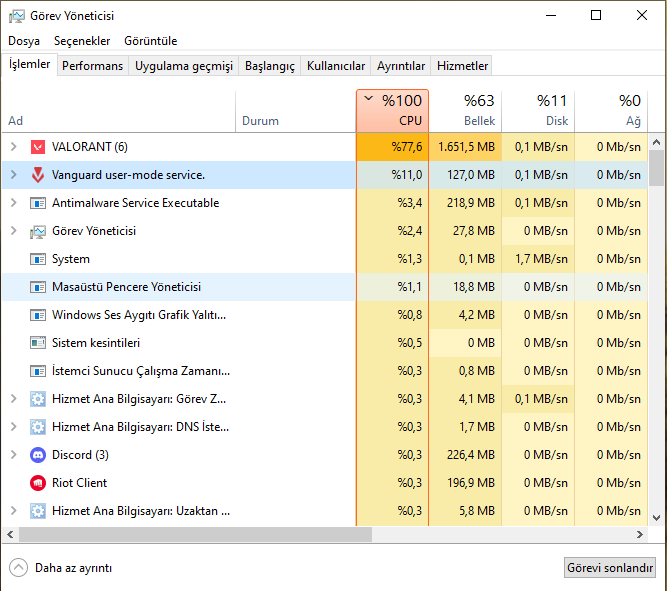Click the Antimalware Service Executable icon
667x591 pixels.
(x=38, y=203)
